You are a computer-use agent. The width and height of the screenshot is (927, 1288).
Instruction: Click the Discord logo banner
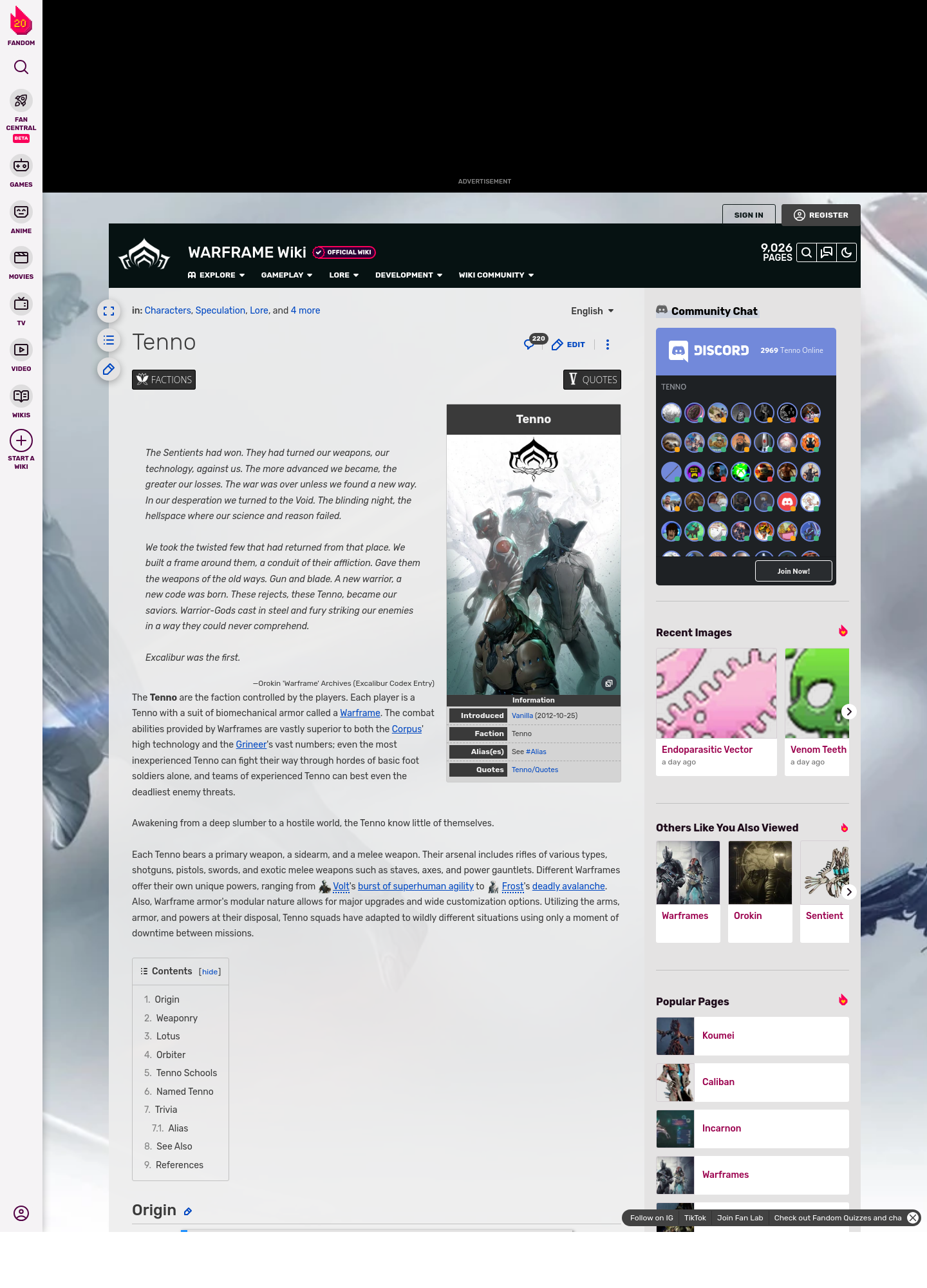coord(709,350)
